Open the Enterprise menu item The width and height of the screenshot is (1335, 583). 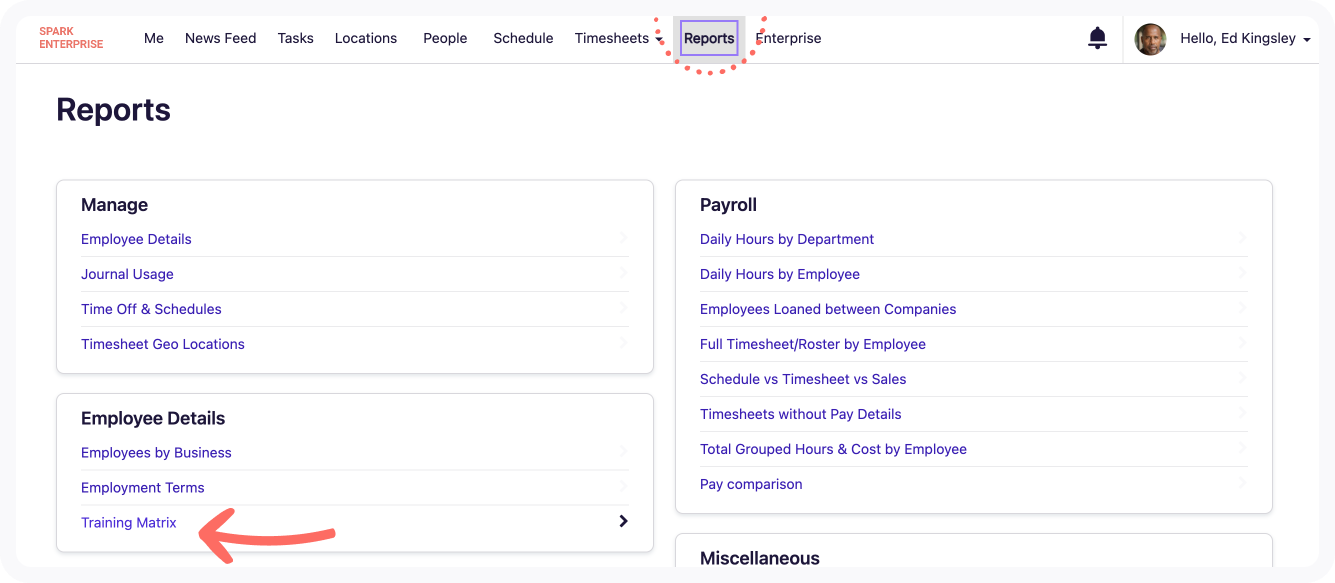(x=788, y=38)
